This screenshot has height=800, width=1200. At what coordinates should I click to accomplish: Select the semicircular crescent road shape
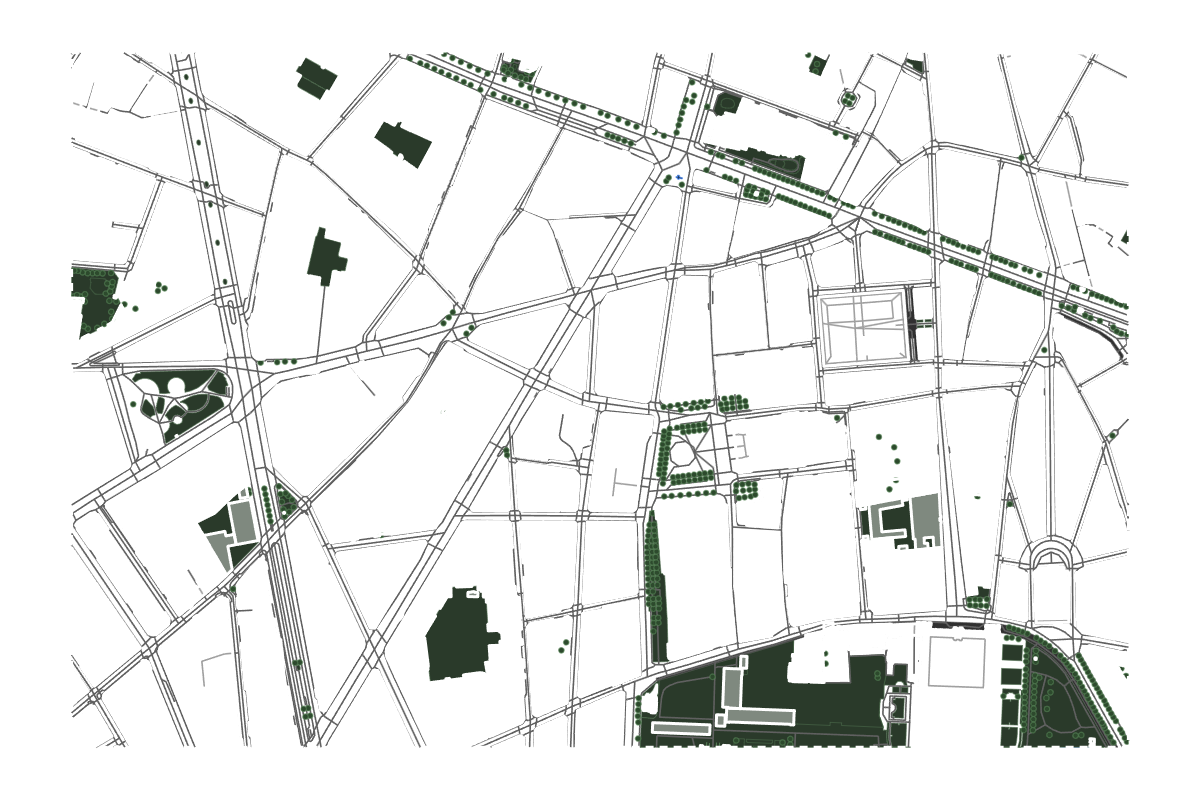pos(1051,553)
